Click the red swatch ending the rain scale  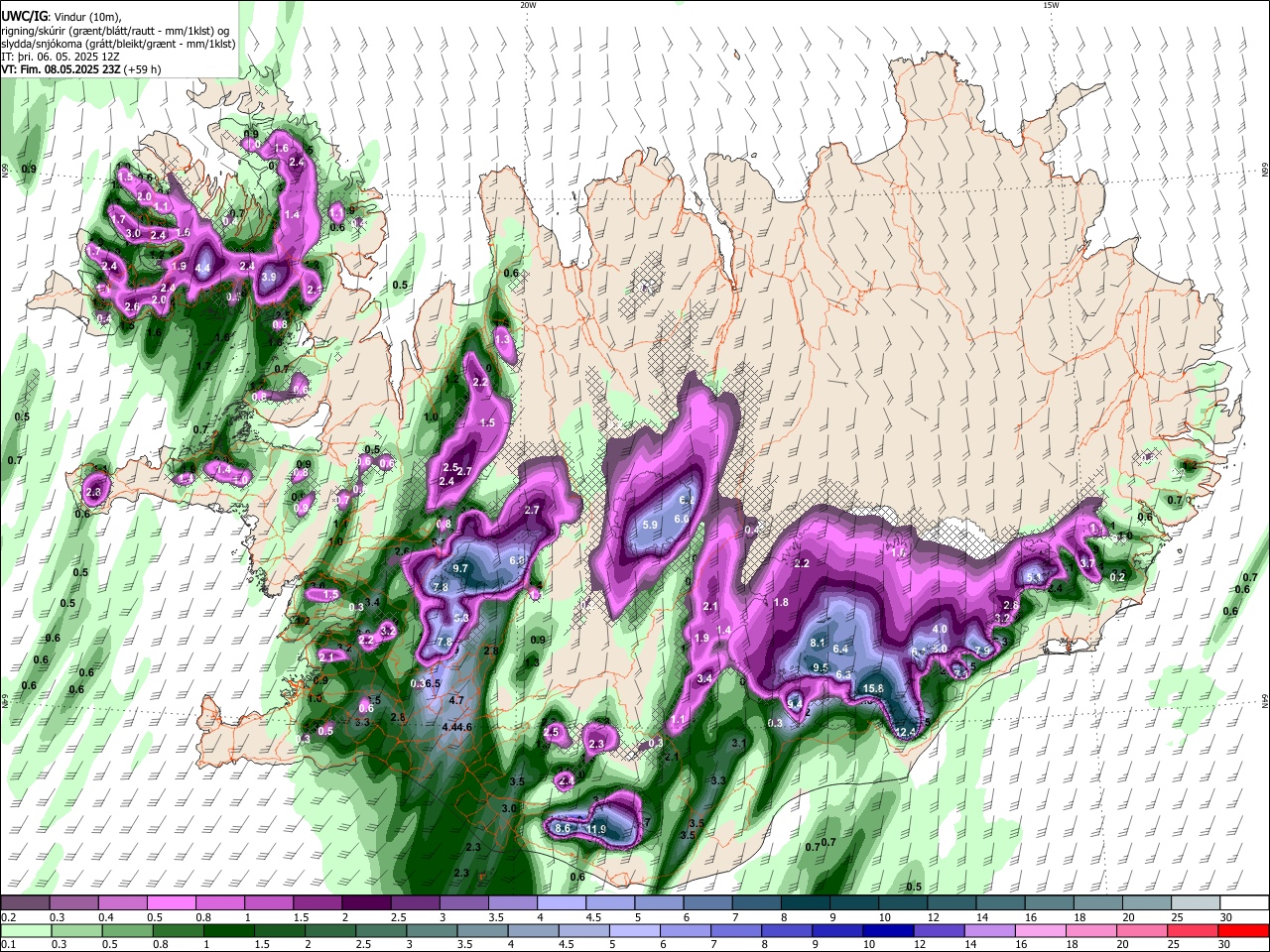[1243, 930]
